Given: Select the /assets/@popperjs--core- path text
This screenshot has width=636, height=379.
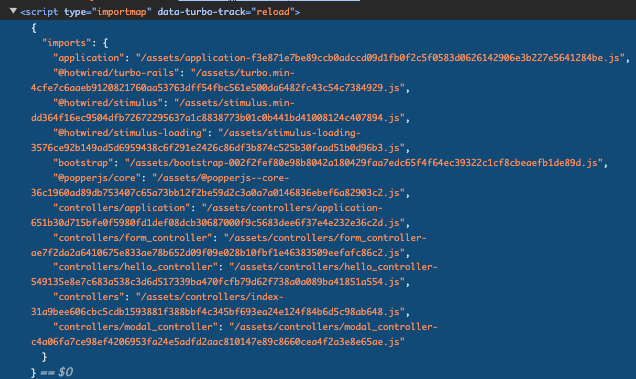Looking at the screenshot, I should [x=221, y=178].
